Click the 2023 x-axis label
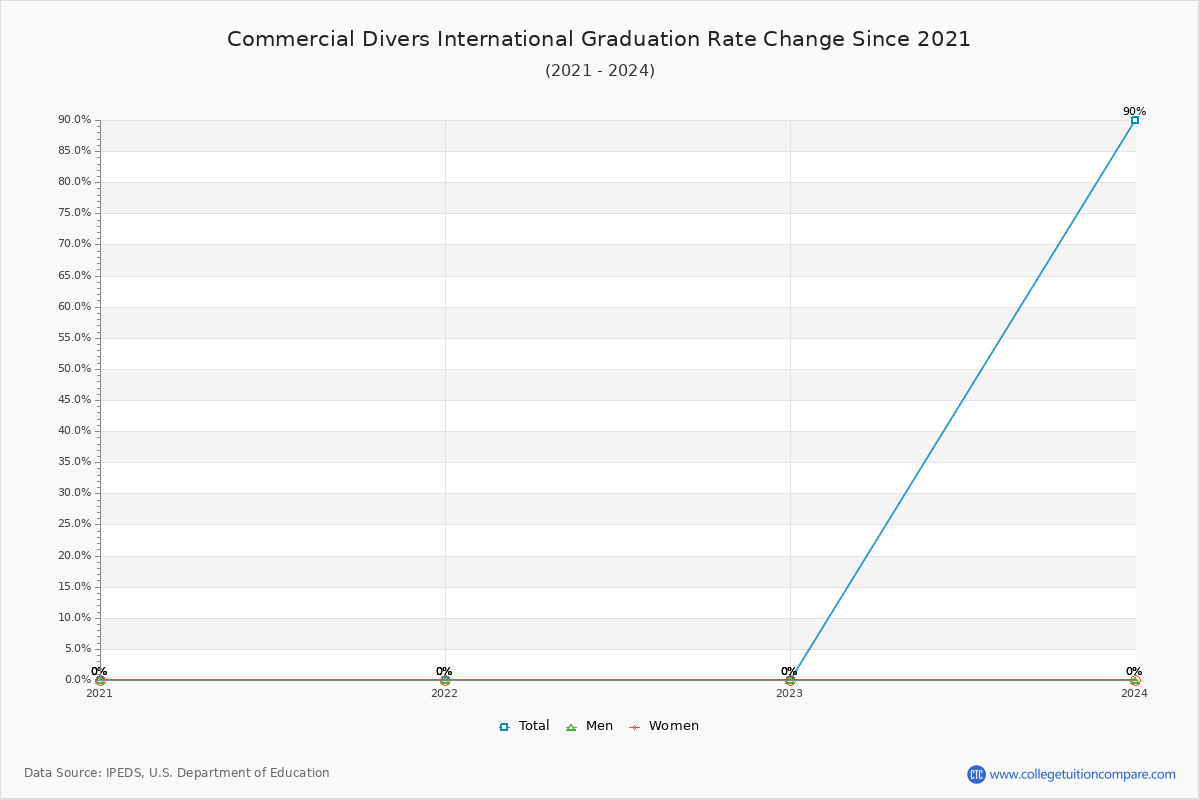The width and height of the screenshot is (1200, 800). point(789,693)
